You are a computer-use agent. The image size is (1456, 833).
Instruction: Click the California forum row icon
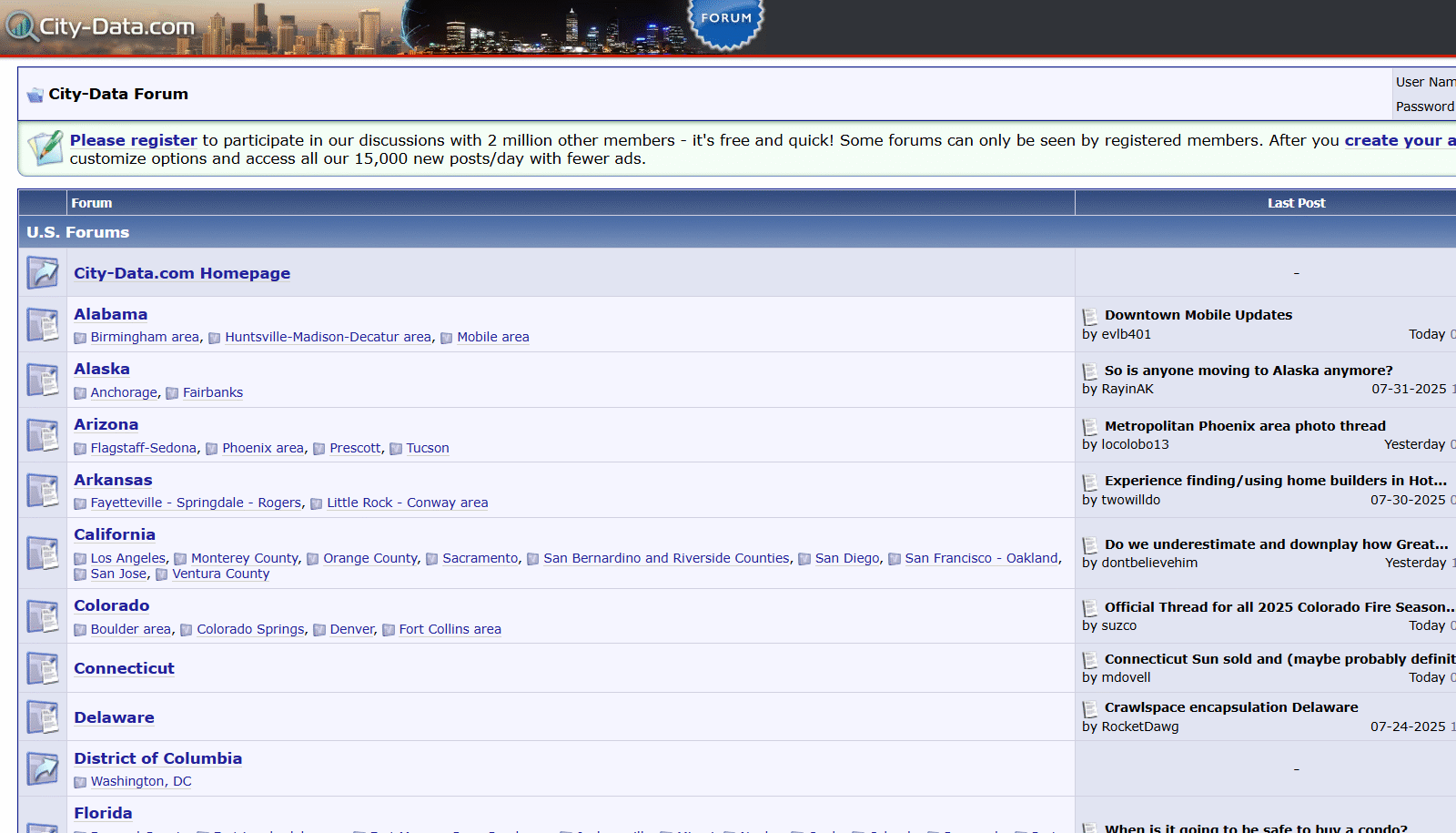pos(43,553)
